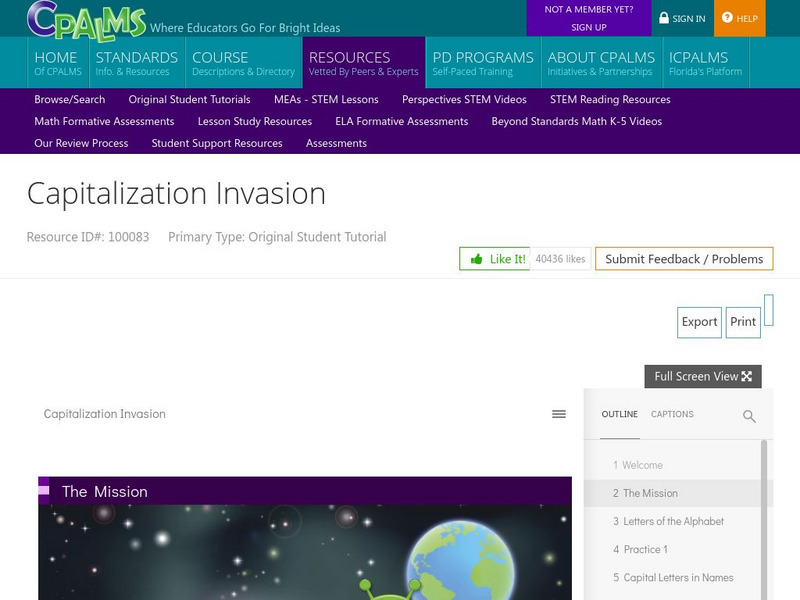Click the CPALMS logo
Image resolution: width=800 pixels, height=600 pixels.
[x=86, y=19]
